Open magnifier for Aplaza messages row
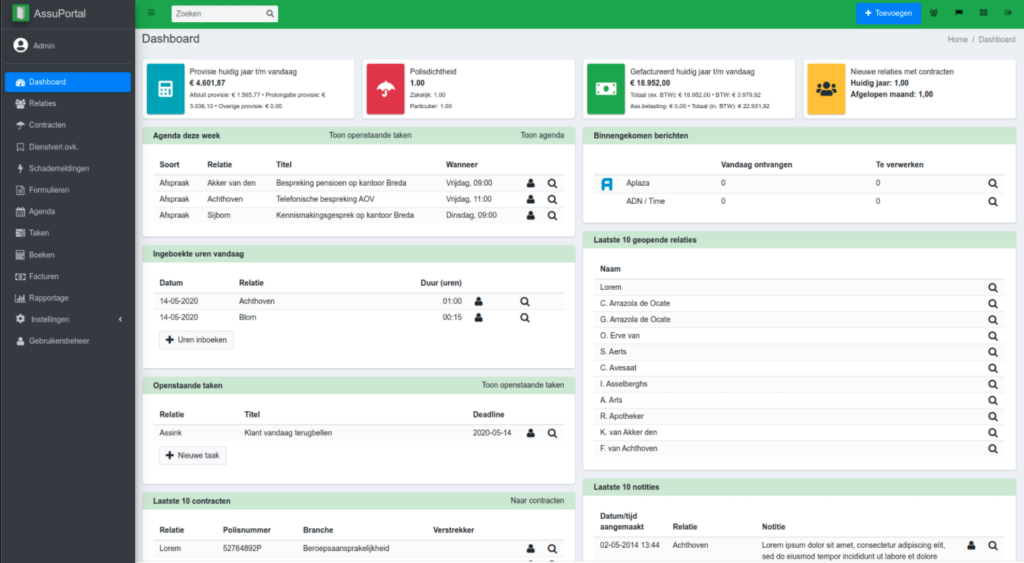The width and height of the screenshot is (1024, 563). click(993, 184)
